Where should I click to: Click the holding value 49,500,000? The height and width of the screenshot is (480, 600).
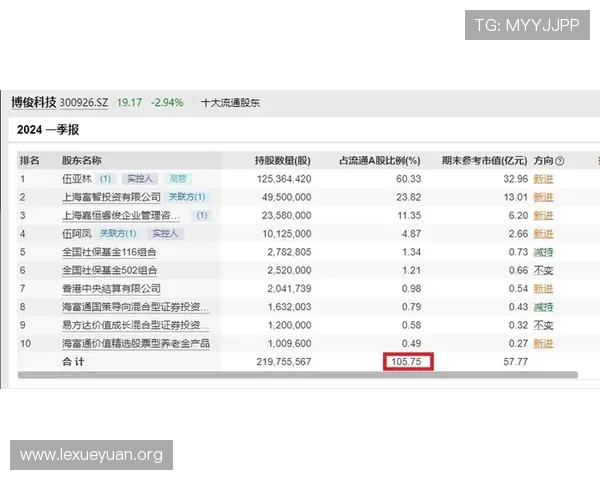[x=287, y=197]
